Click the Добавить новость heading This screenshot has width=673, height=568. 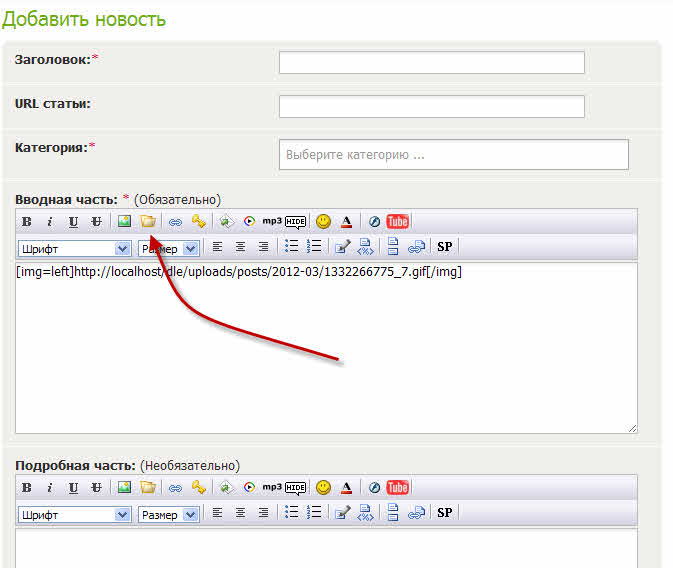click(x=84, y=20)
